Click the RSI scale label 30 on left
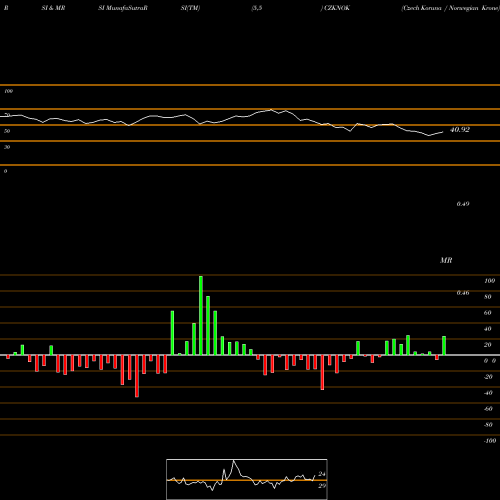Viewport: 500px width, 500px height. coord(7,147)
